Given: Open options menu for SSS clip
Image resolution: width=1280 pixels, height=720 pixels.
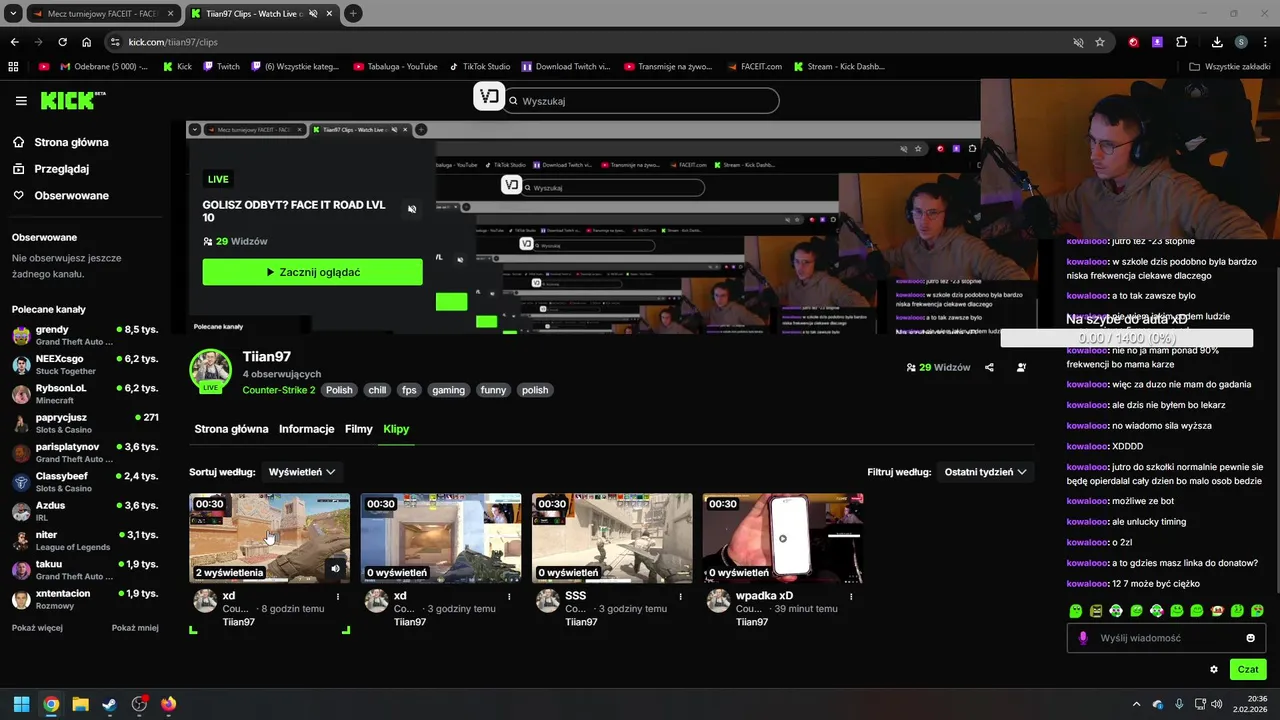Looking at the screenshot, I should coord(680,596).
